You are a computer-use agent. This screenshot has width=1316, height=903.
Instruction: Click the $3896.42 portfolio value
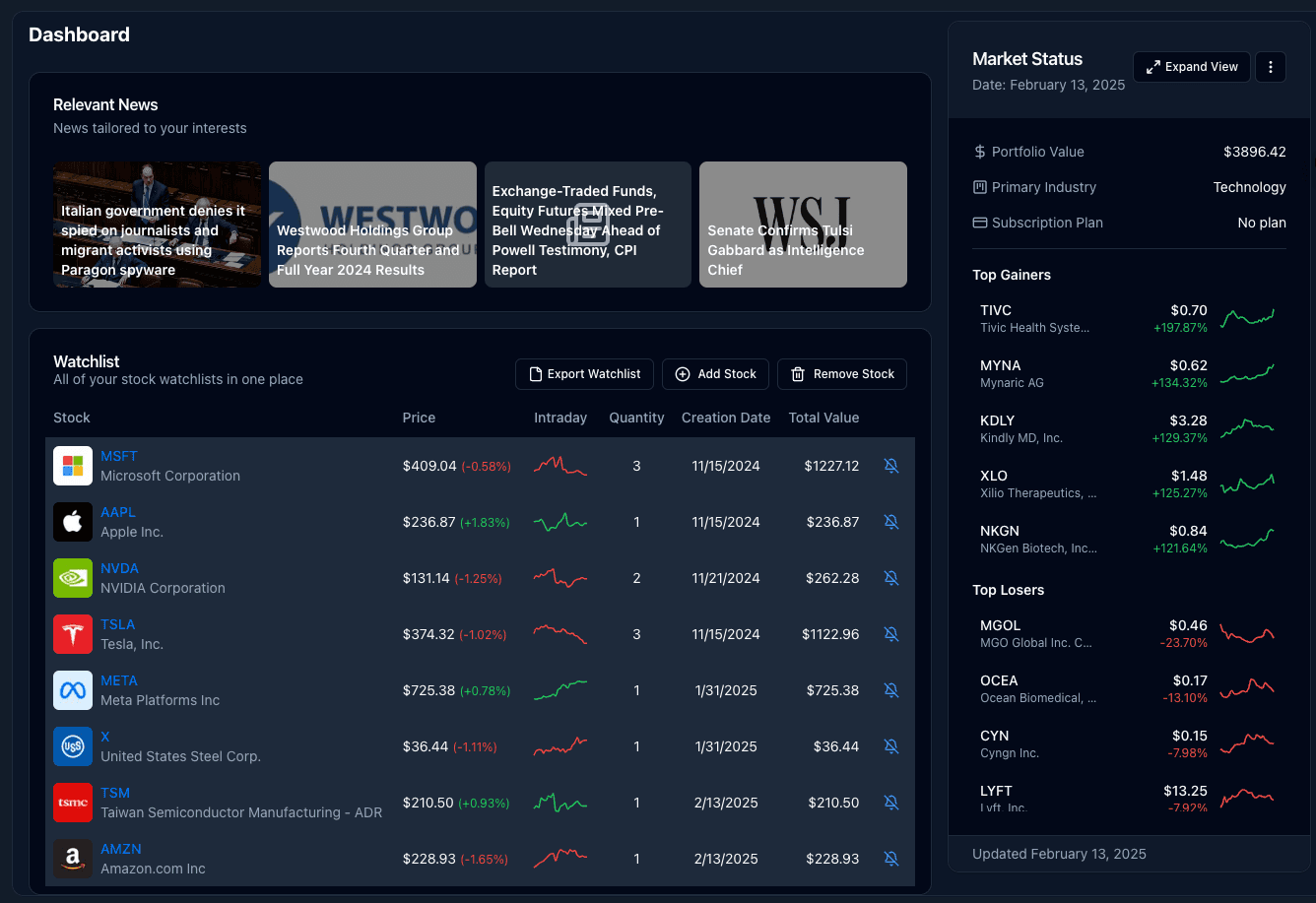coord(1255,152)
